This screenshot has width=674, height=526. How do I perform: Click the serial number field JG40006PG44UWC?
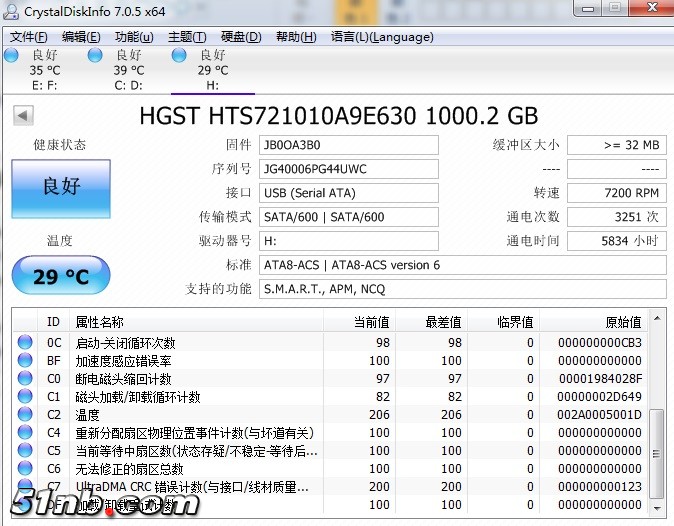[x=348, y=169]
